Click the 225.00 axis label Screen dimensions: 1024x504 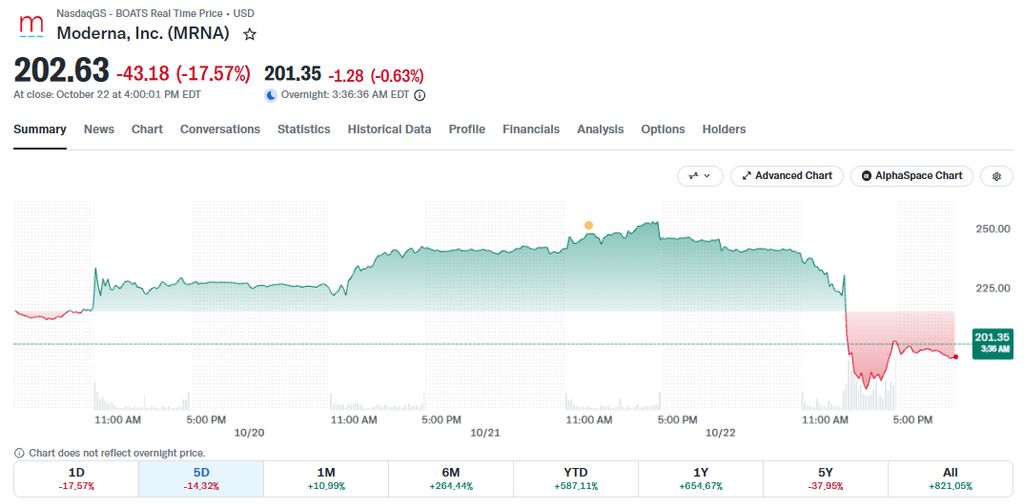(993, 287)
